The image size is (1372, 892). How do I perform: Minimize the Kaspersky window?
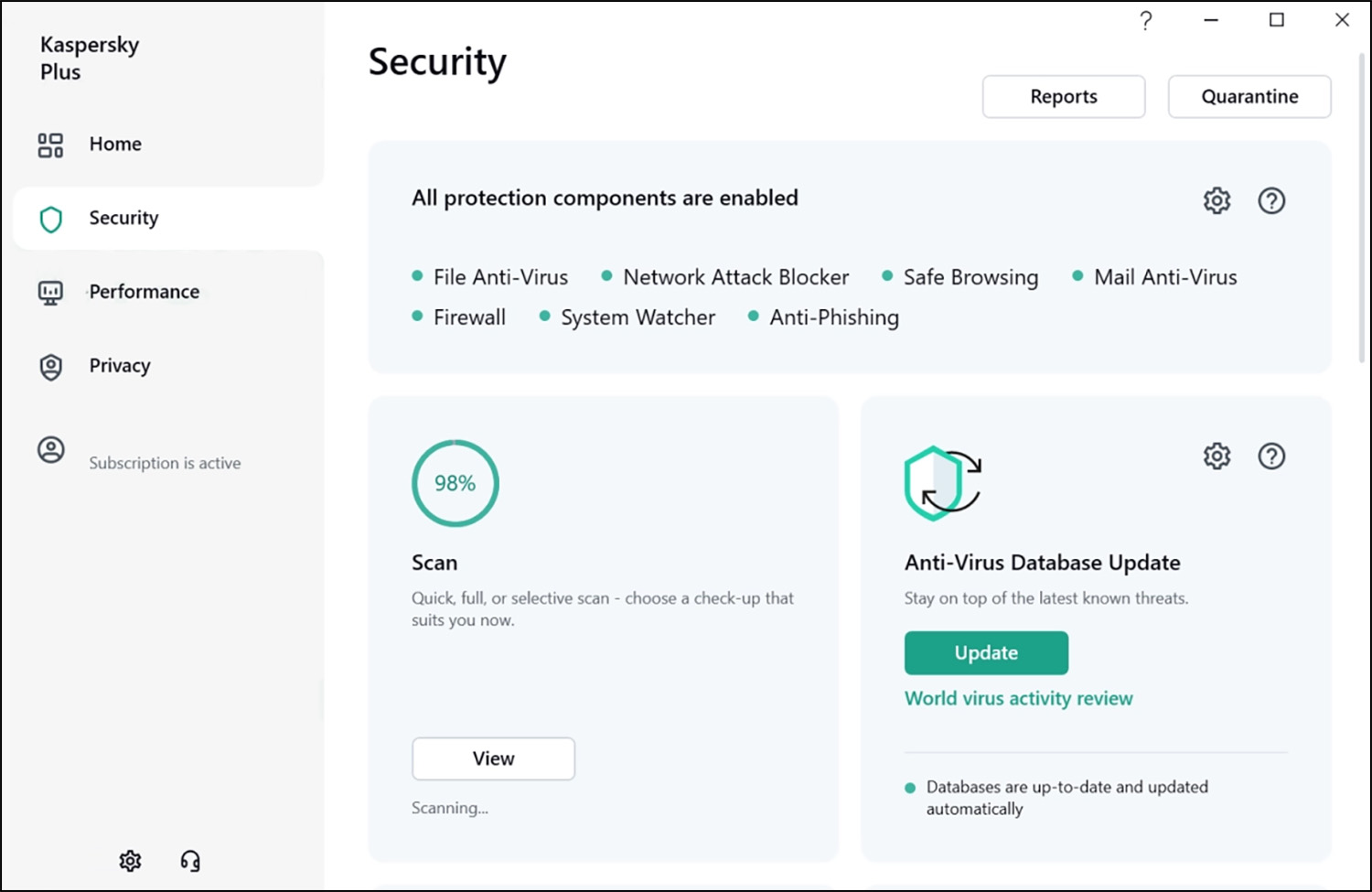tap(1211, 20)
